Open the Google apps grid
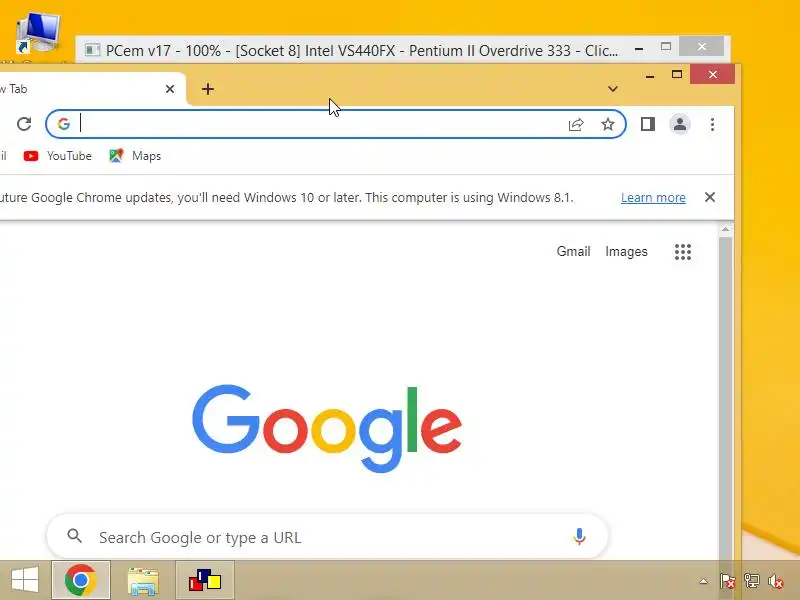 (683, 252)
